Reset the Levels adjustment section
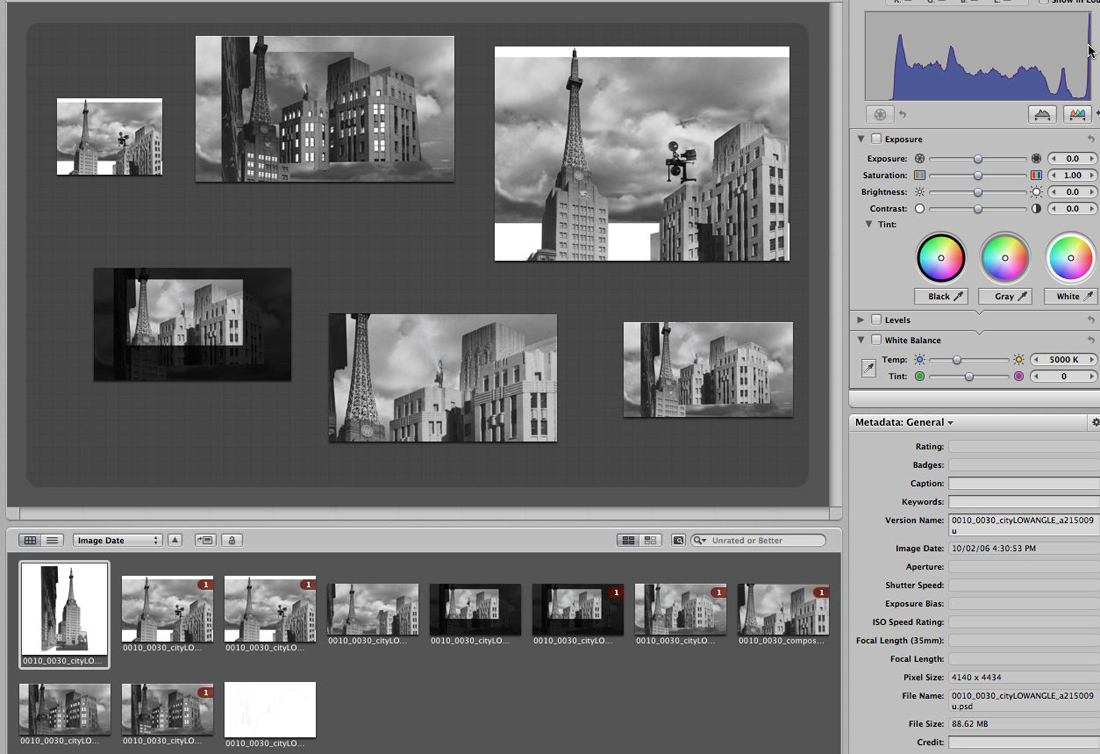Viewport: 1100px width, 754px height. pos(1090,320)
